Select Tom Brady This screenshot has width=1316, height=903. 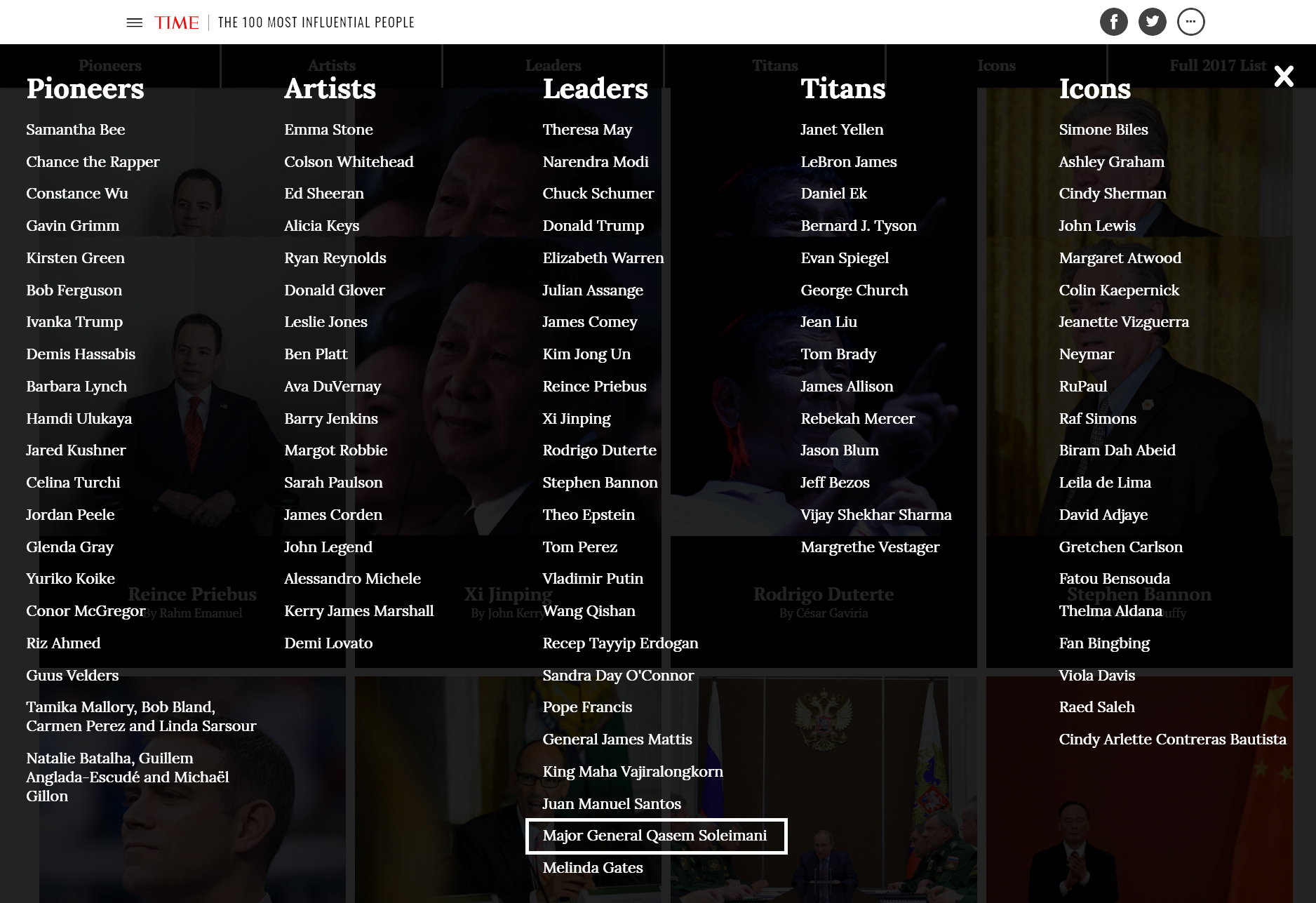(x=838, y=354)
